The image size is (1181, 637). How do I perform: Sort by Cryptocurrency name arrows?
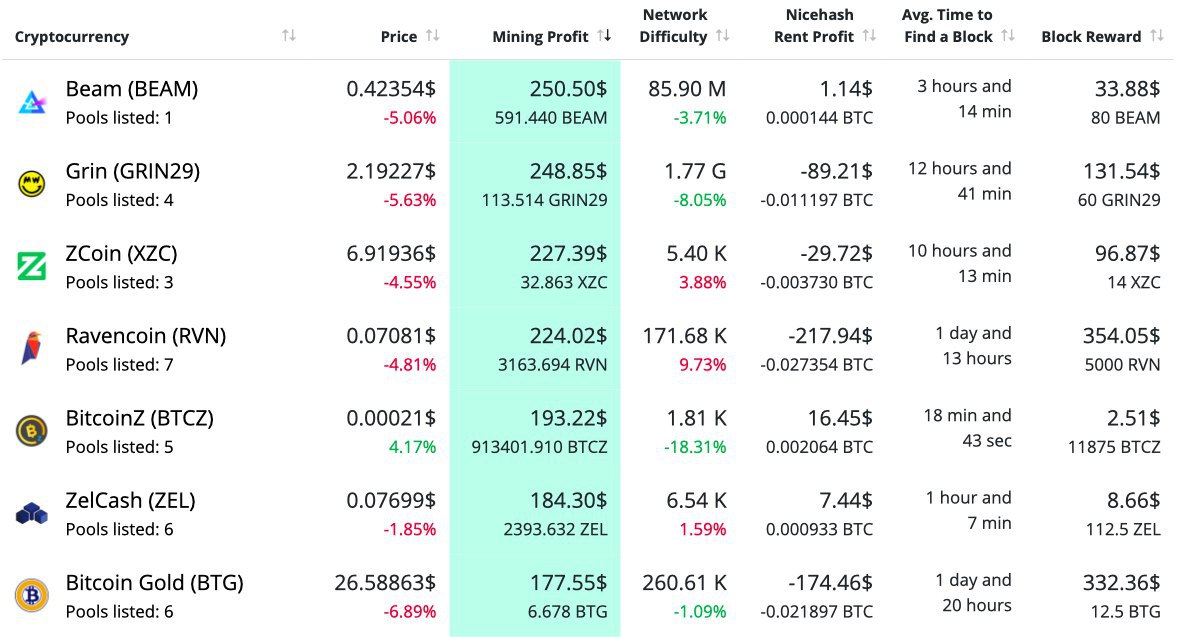[289, 36]
